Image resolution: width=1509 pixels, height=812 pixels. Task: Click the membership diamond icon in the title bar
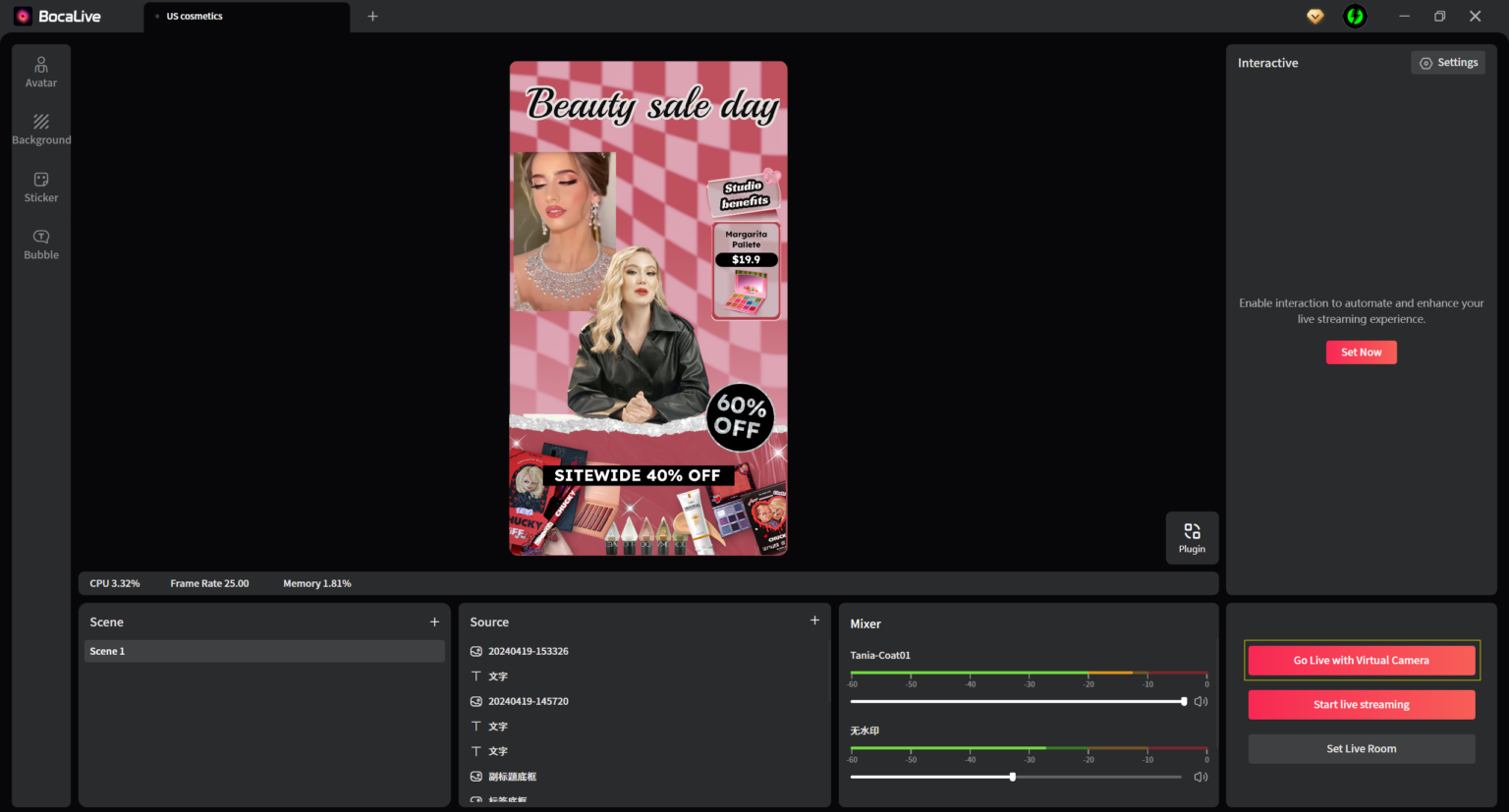tap(1314, 16)
